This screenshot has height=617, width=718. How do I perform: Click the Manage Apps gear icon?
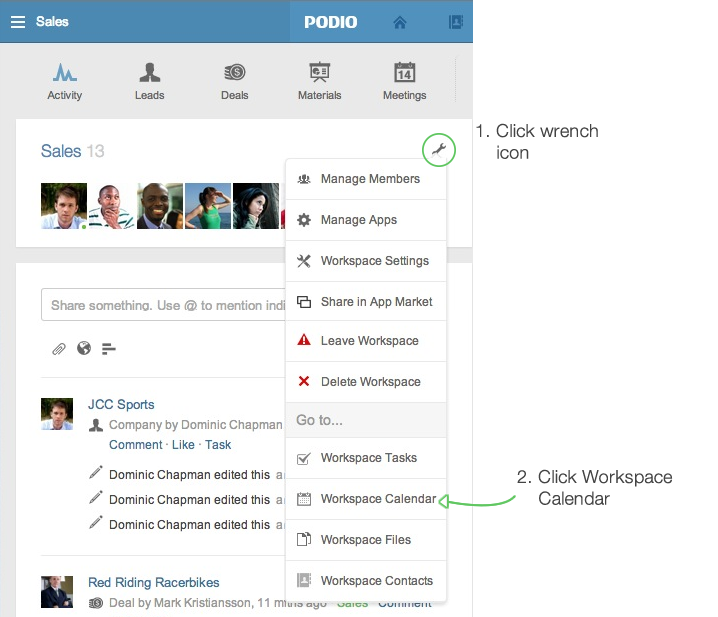point(304,220)
